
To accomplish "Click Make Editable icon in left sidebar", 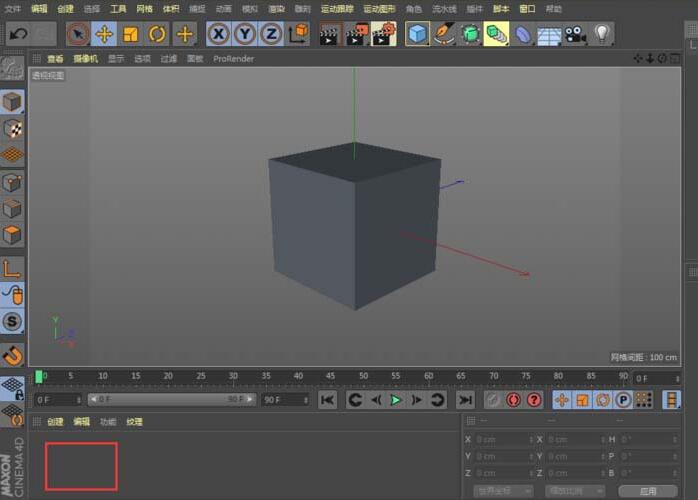I will click(12, 68).
